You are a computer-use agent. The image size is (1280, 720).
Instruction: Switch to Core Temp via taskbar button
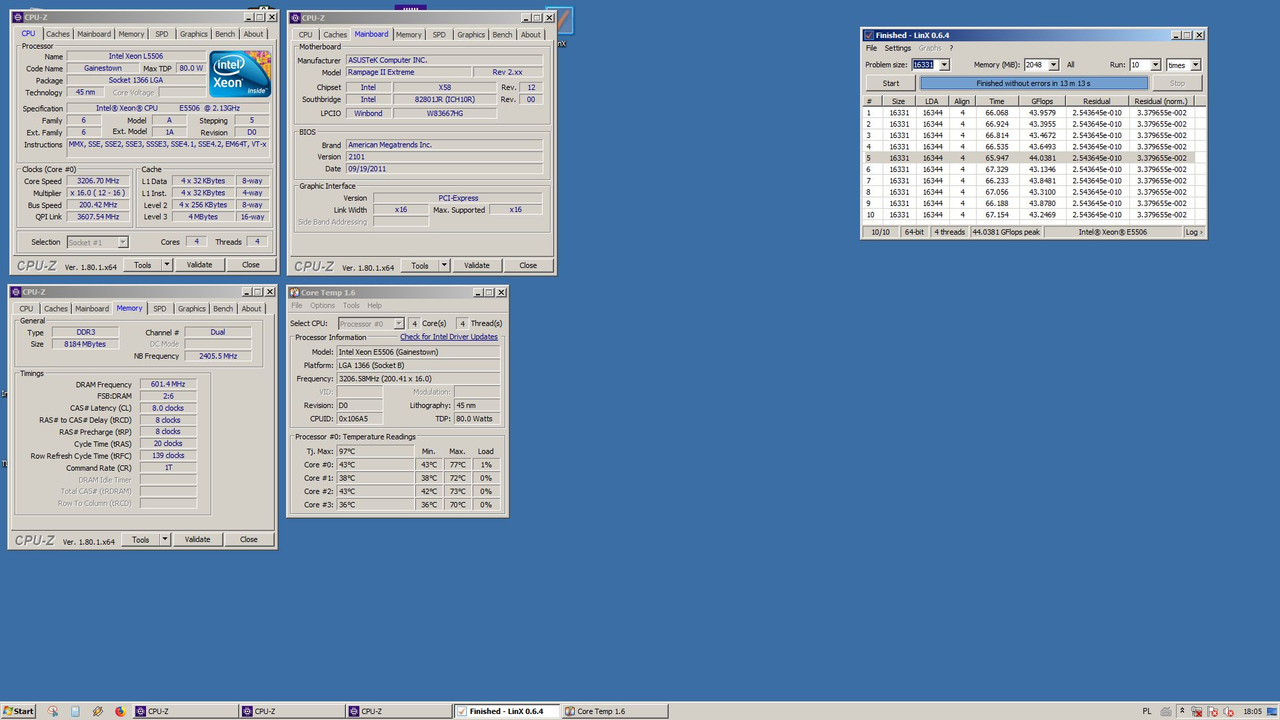[614, 711]
